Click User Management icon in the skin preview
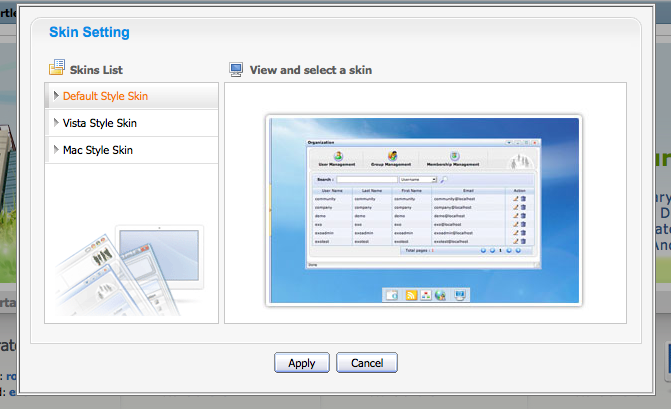 pyautogui.click(x=339, y=155)
